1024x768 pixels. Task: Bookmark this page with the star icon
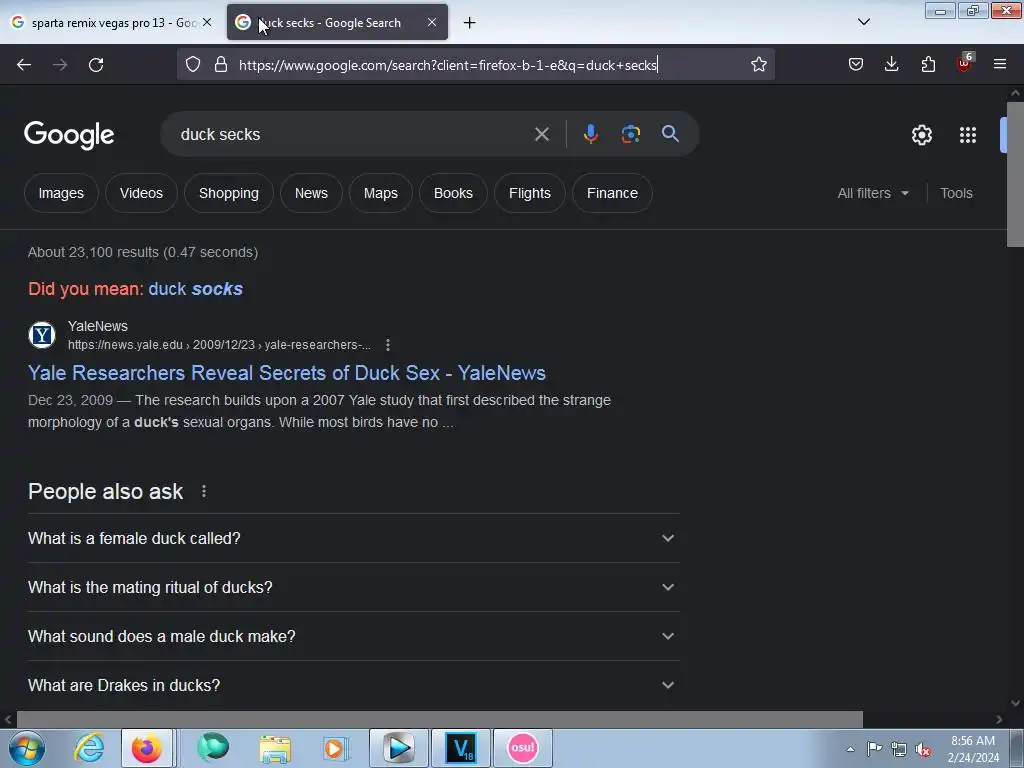pos(758,65)
